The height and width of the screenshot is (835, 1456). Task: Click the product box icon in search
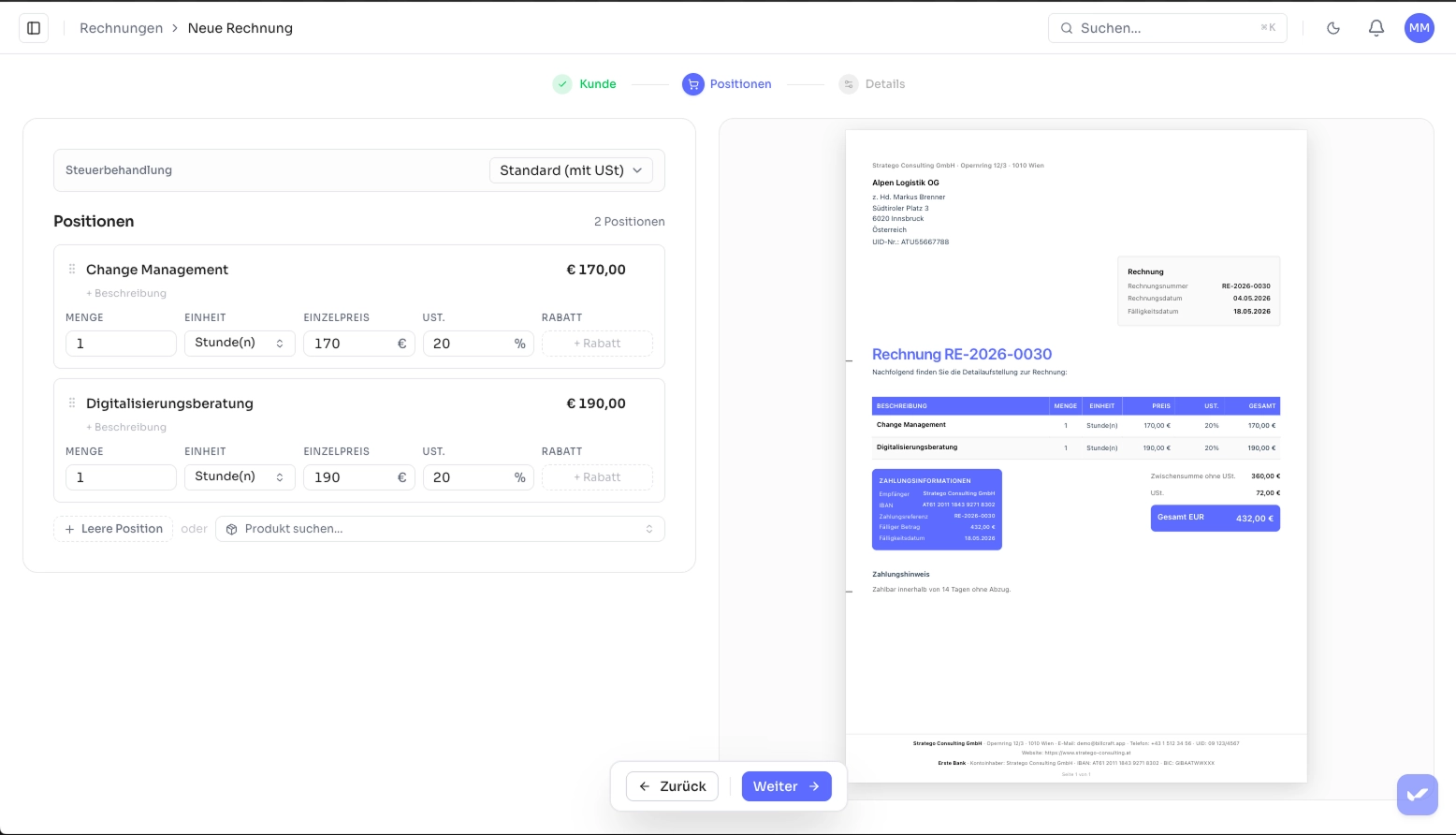[x=232, y=529]
